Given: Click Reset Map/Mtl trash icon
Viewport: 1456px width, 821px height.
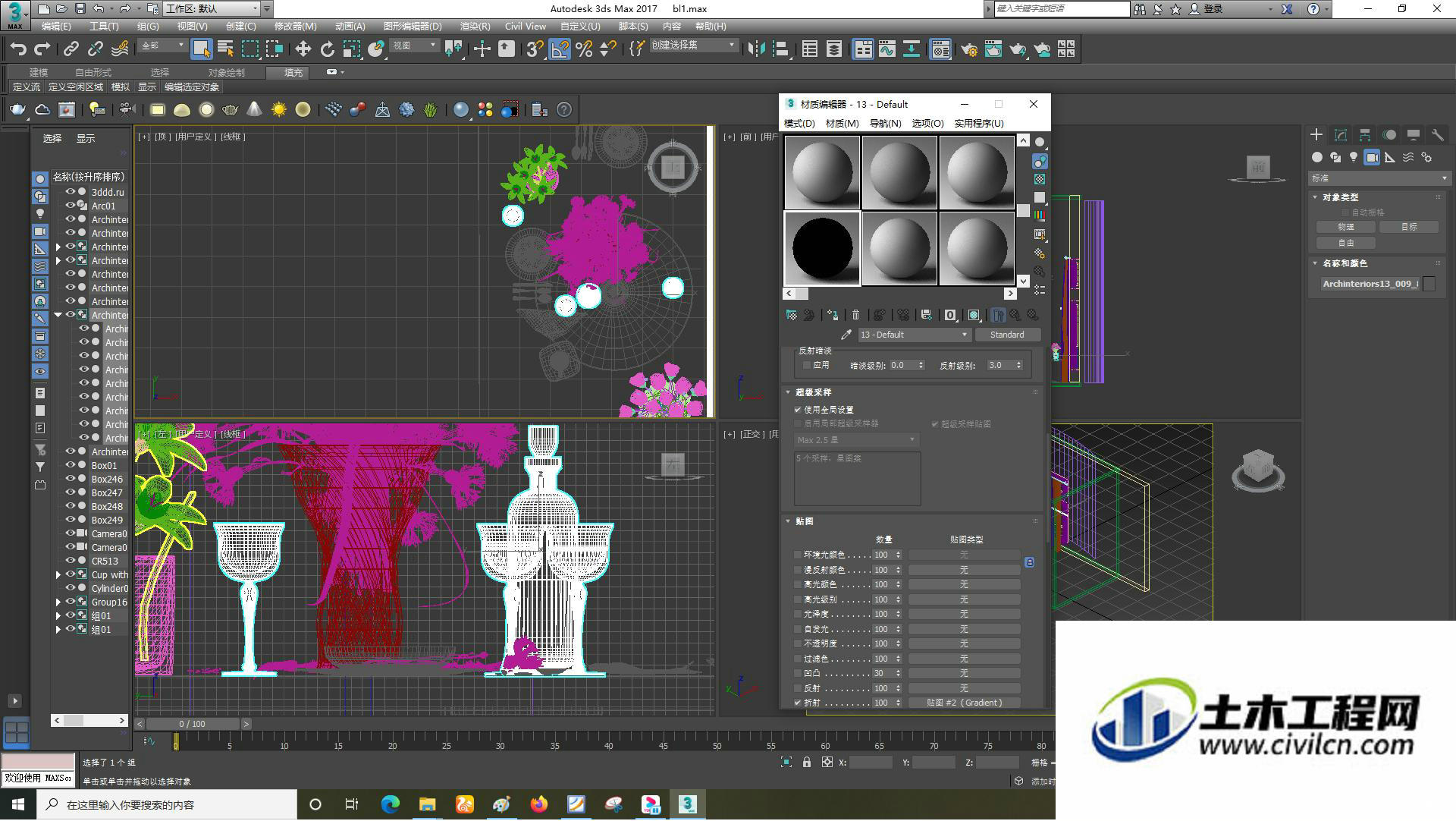Looking at the screenshot, I should point(855,315).
